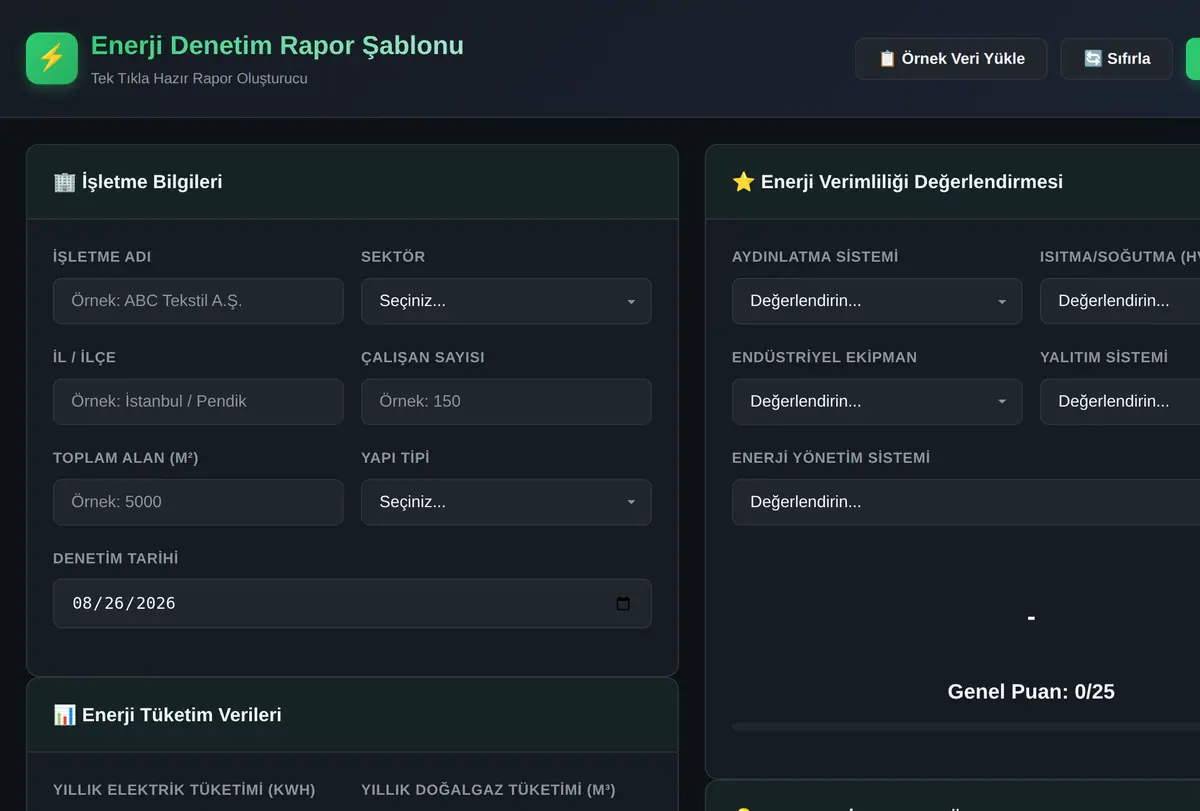Expand the Yapı Tipi dropdown
This screenshot has height=811, width=1200.
506,502
